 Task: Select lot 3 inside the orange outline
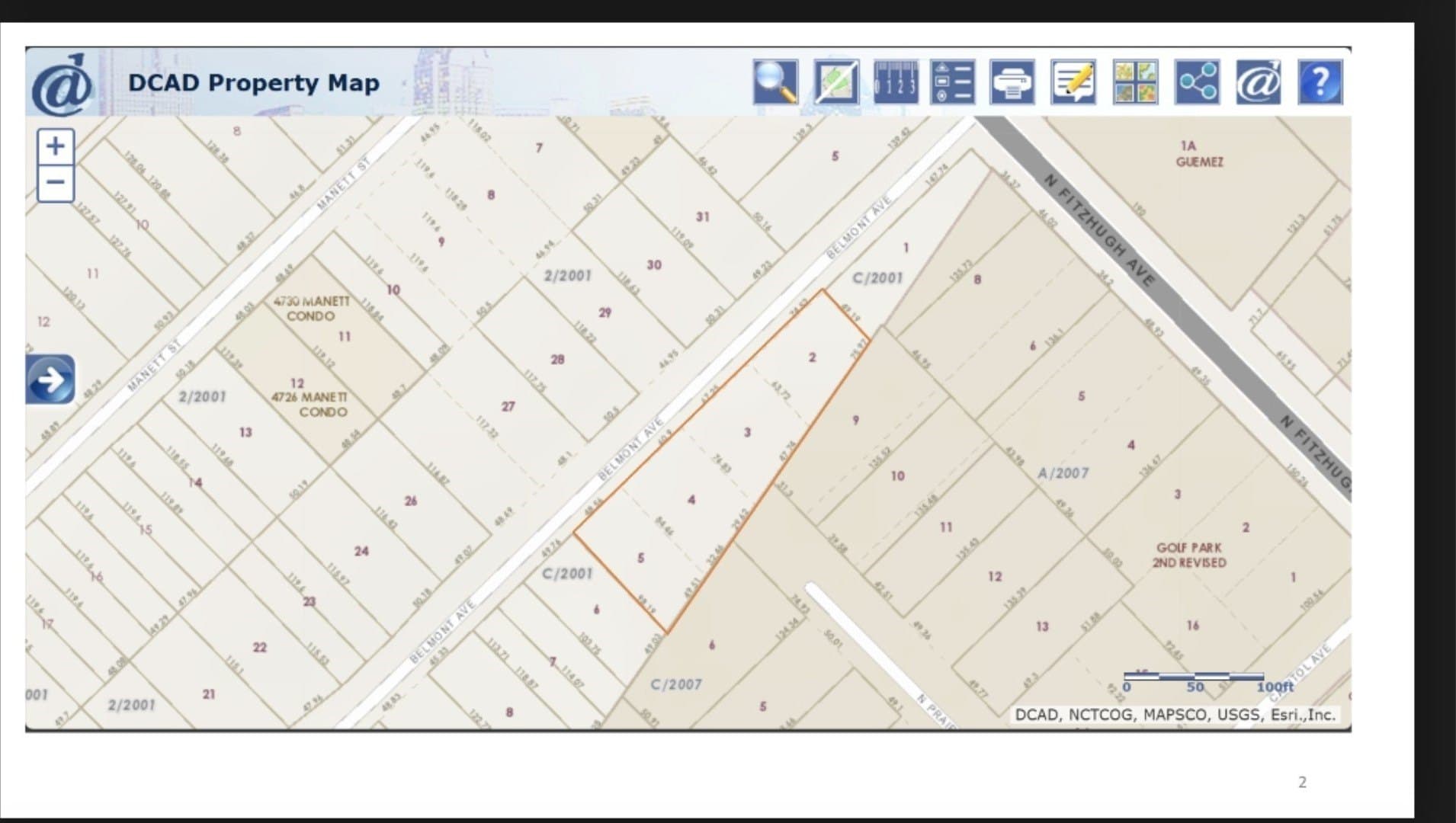coord(747,432)
